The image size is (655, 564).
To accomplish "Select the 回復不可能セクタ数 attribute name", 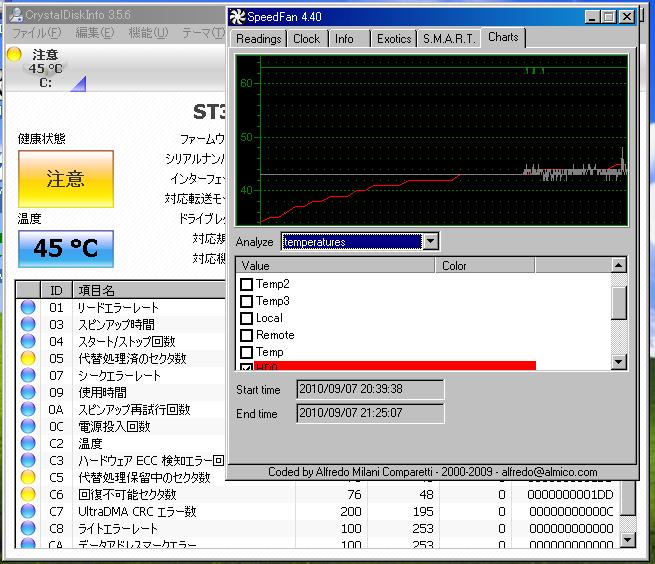I will click(x=127, y=495).
